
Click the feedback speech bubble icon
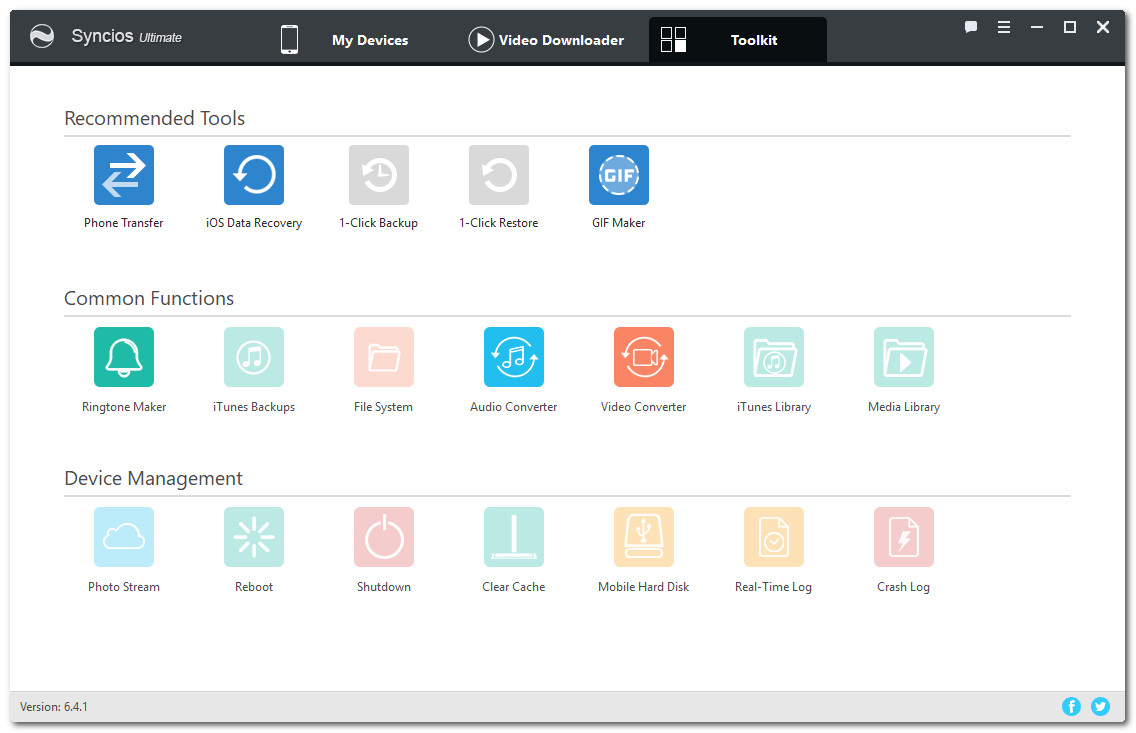tap(971, 28)
